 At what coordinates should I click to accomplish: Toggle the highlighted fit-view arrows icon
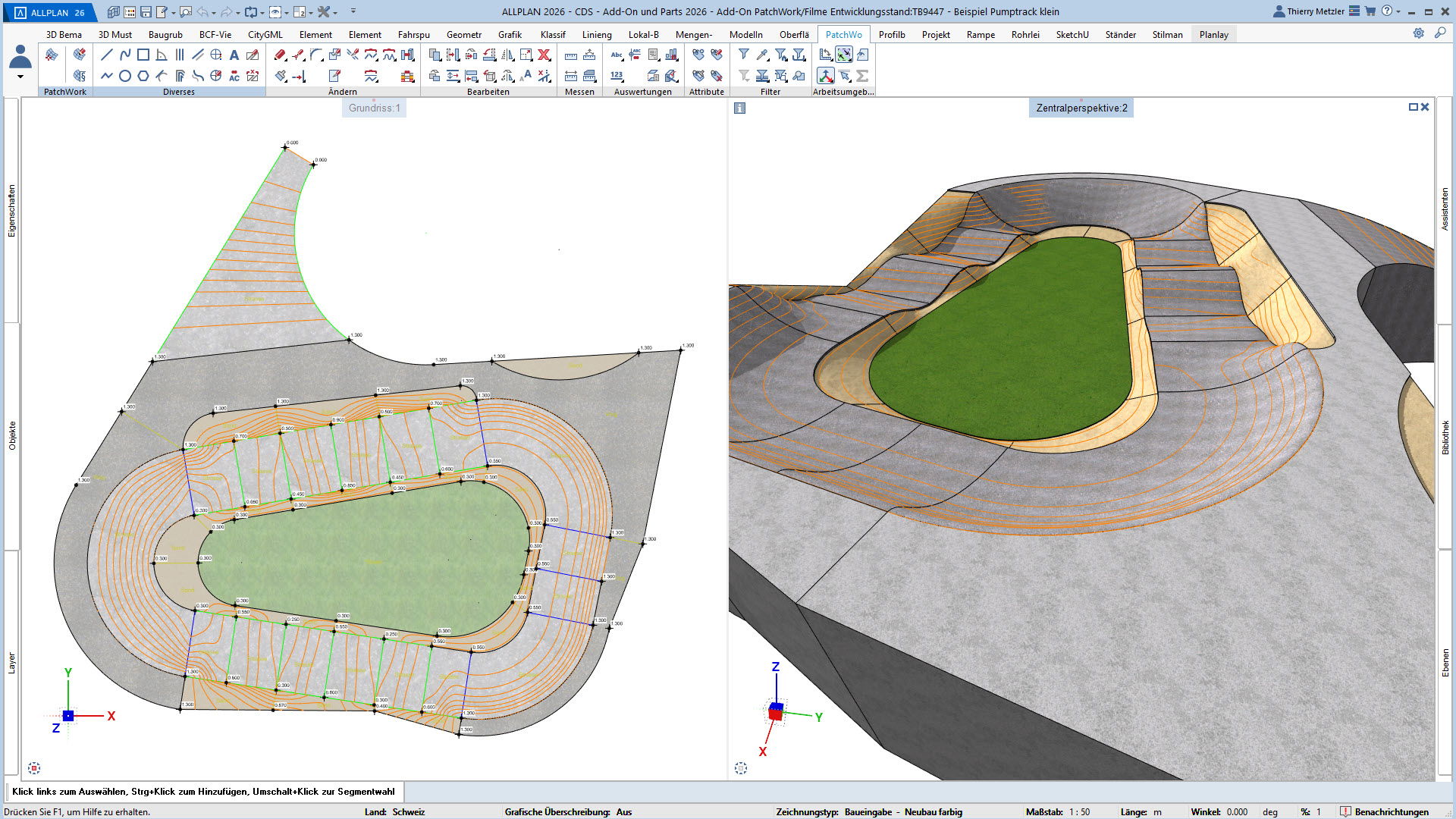pos(844,55)
